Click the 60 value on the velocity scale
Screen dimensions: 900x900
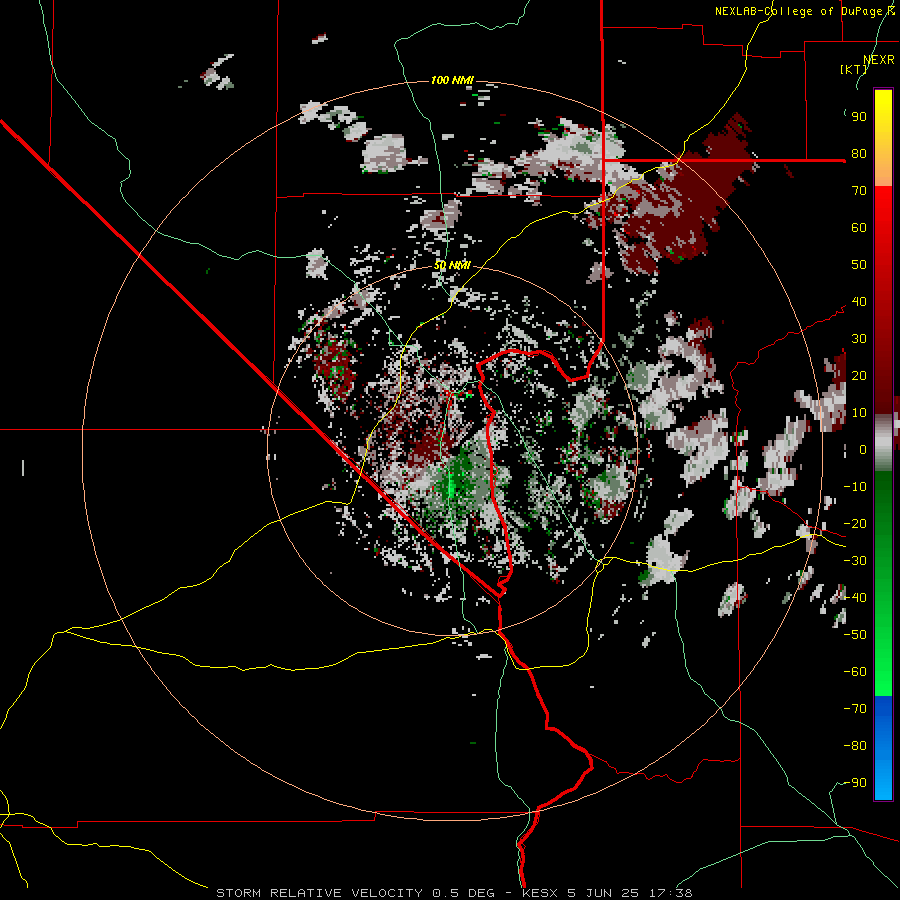859,228
